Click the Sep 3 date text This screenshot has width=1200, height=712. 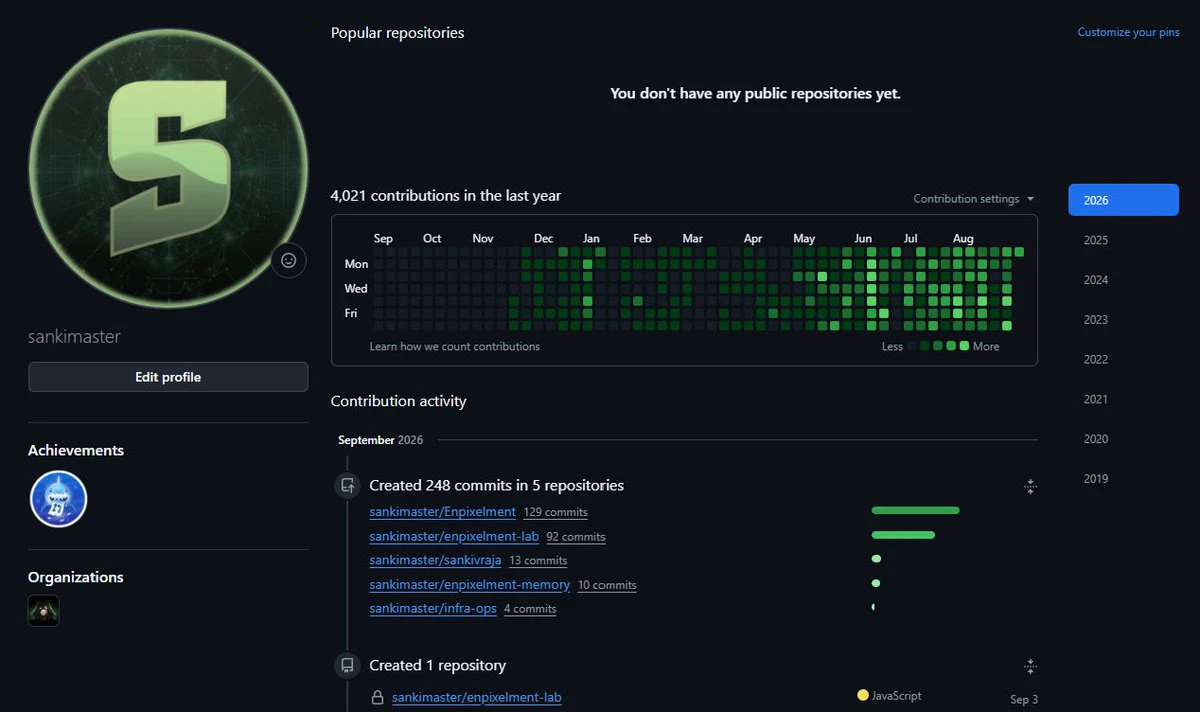[1024, 700]
